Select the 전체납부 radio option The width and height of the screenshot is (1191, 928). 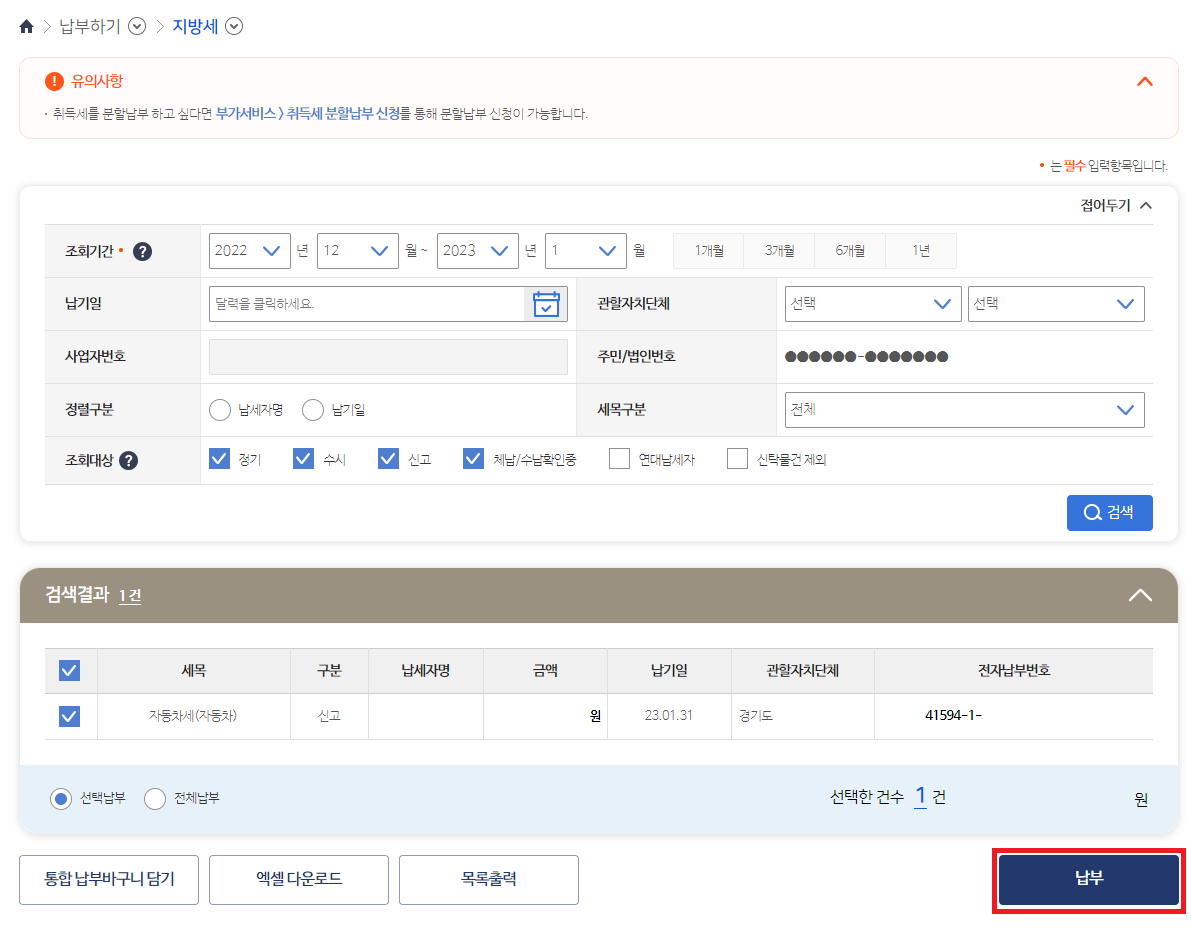(x=155, y=798)
